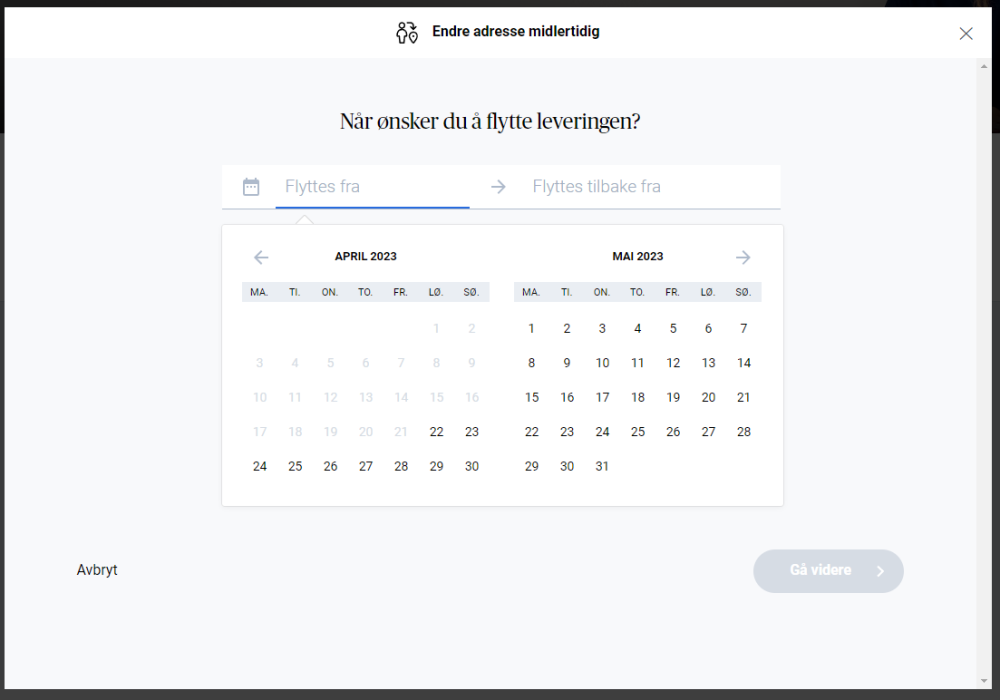Click the Avbryt link
The width and height of the screenshot is (1000, 700).
(x=97, y=570)
